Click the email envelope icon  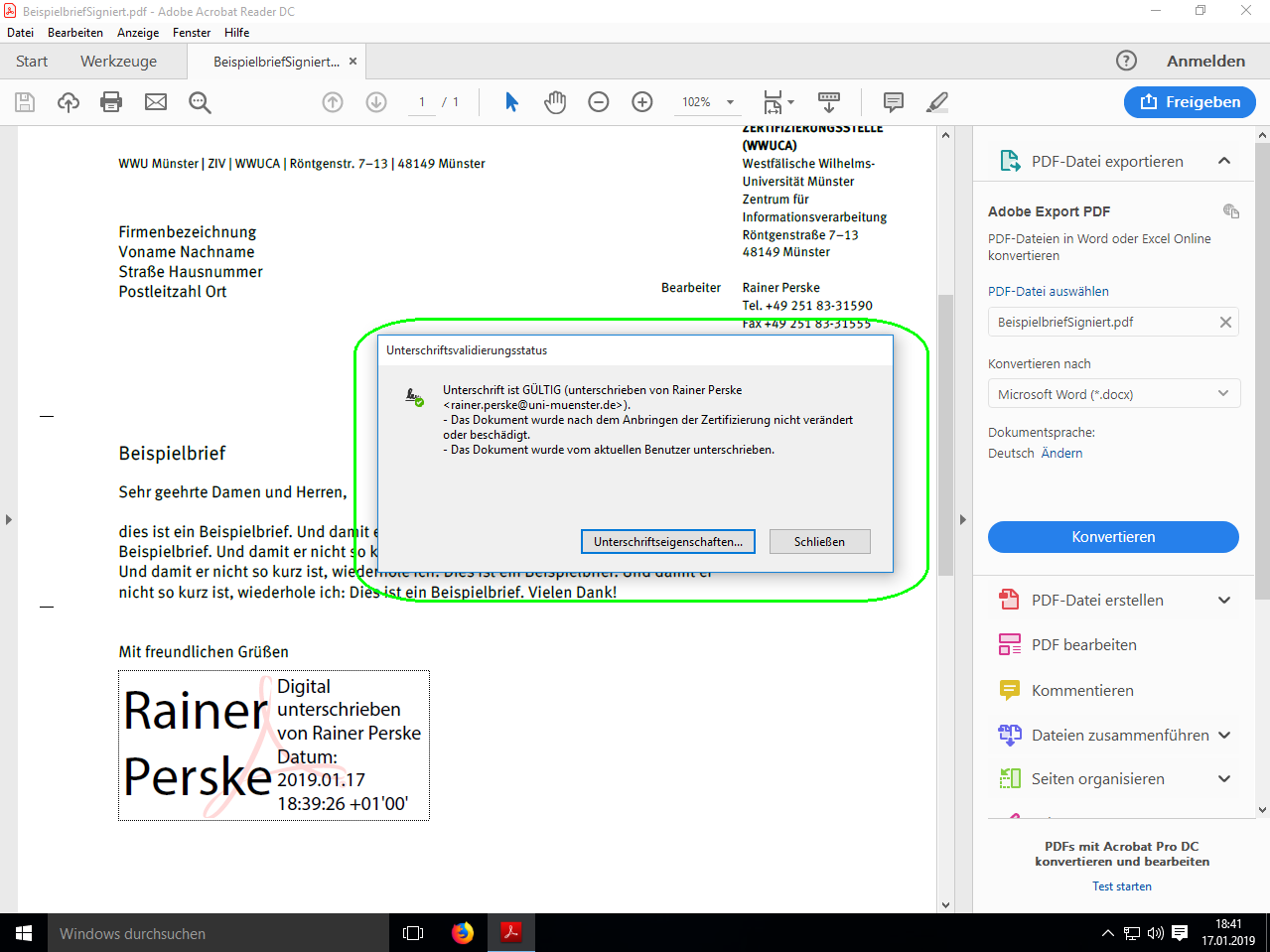[156, 102]
